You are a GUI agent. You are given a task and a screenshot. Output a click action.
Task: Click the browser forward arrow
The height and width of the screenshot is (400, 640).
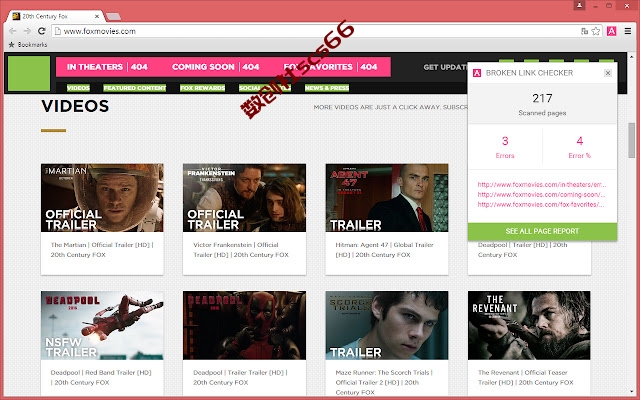[27, 31]
